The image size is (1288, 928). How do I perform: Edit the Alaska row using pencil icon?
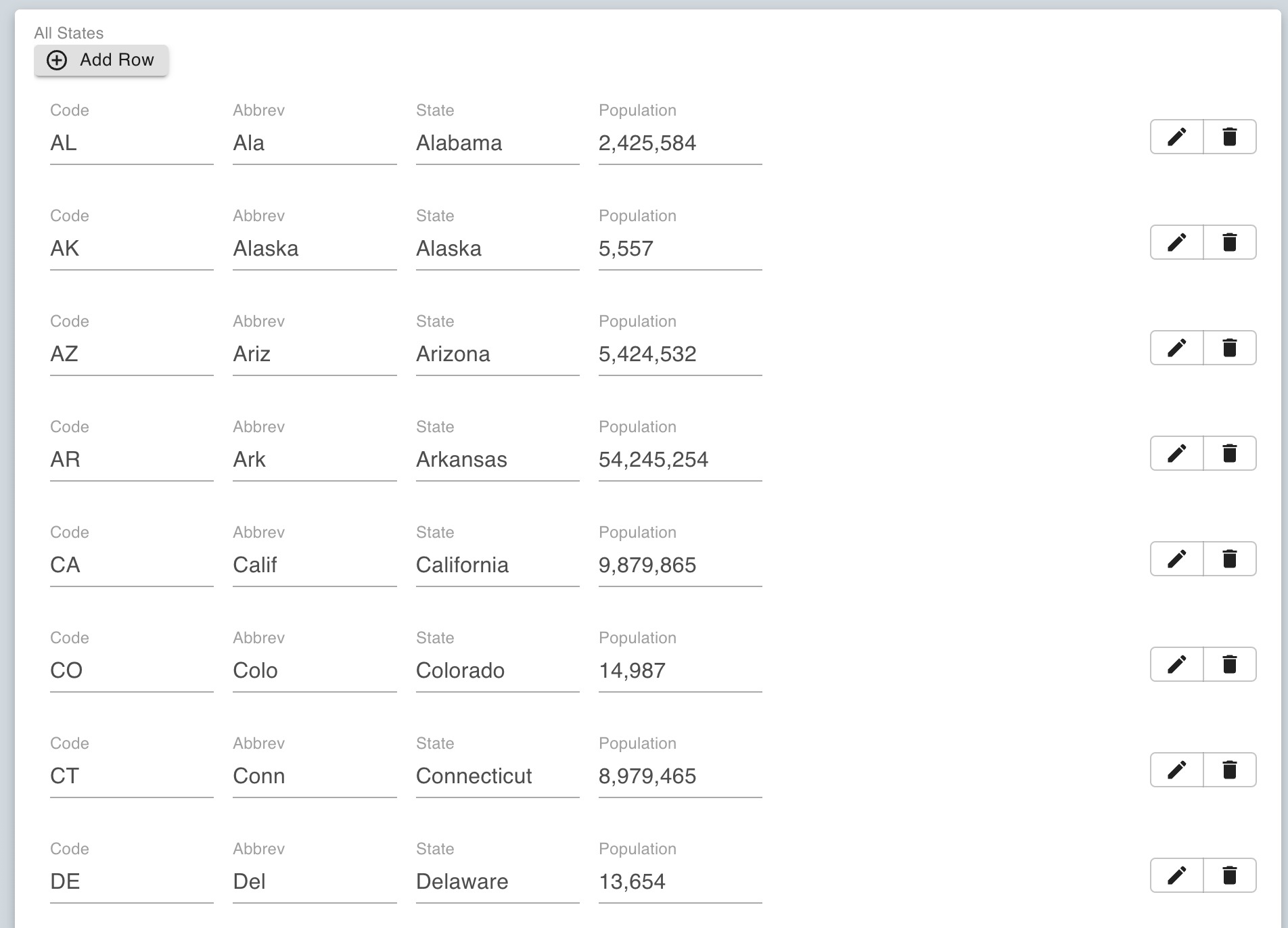1177,242
